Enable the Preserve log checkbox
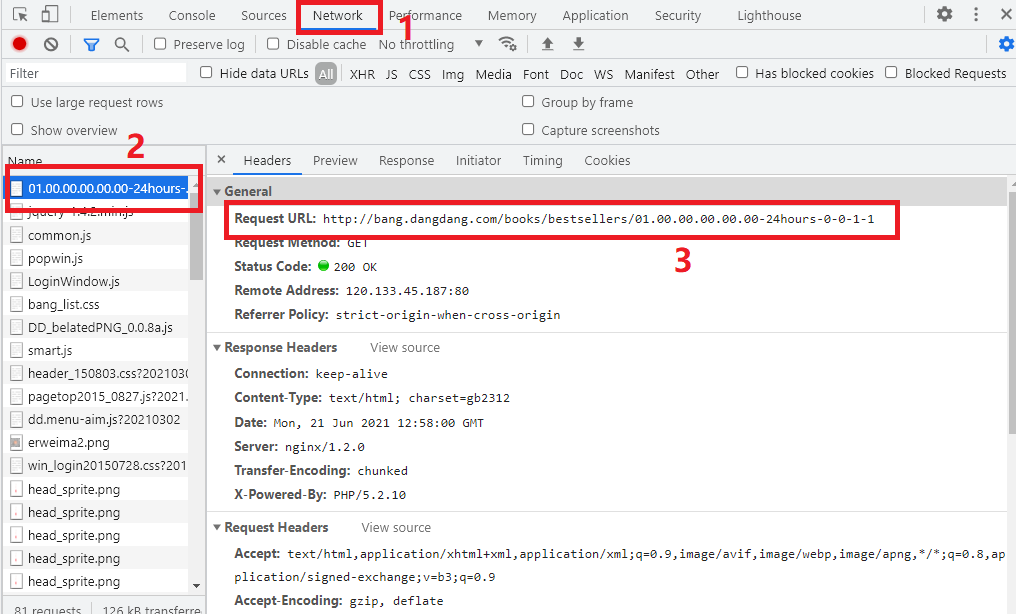This screenshot has height=614, width=1016. 160,43
